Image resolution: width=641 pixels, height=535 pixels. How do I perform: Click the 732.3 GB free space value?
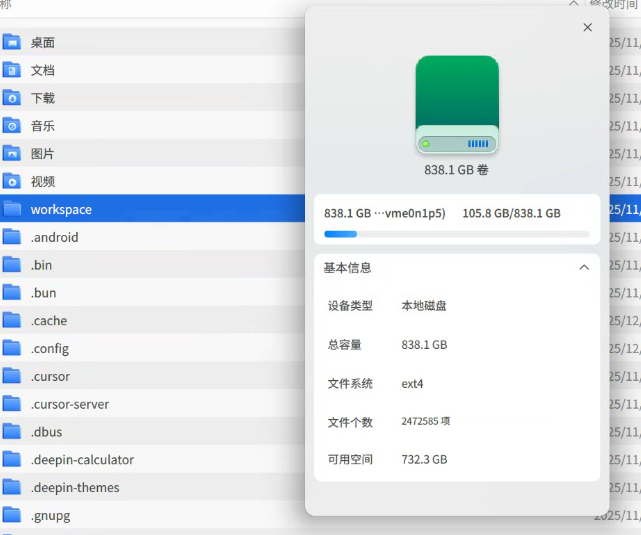tap(424, 459)
